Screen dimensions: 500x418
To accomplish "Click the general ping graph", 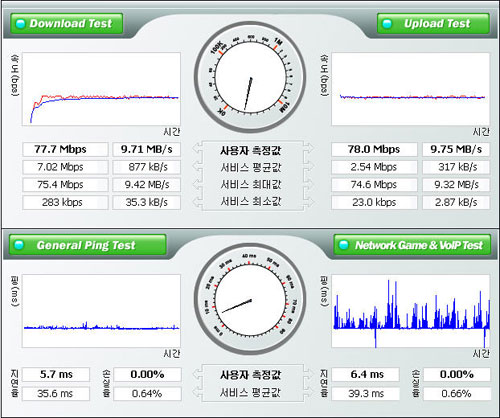I will [101, 311].
